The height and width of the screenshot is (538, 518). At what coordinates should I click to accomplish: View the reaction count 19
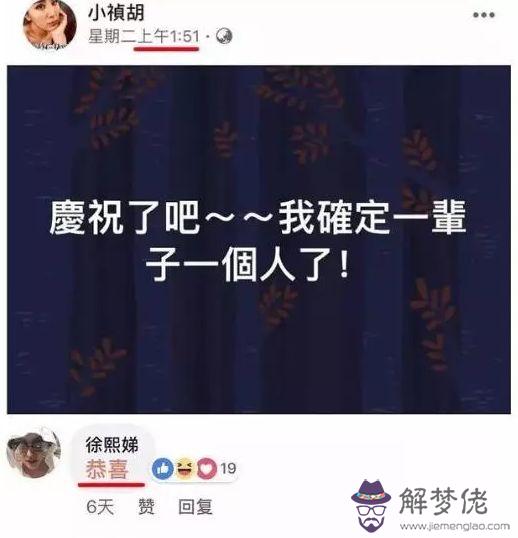tap(228, 468)
